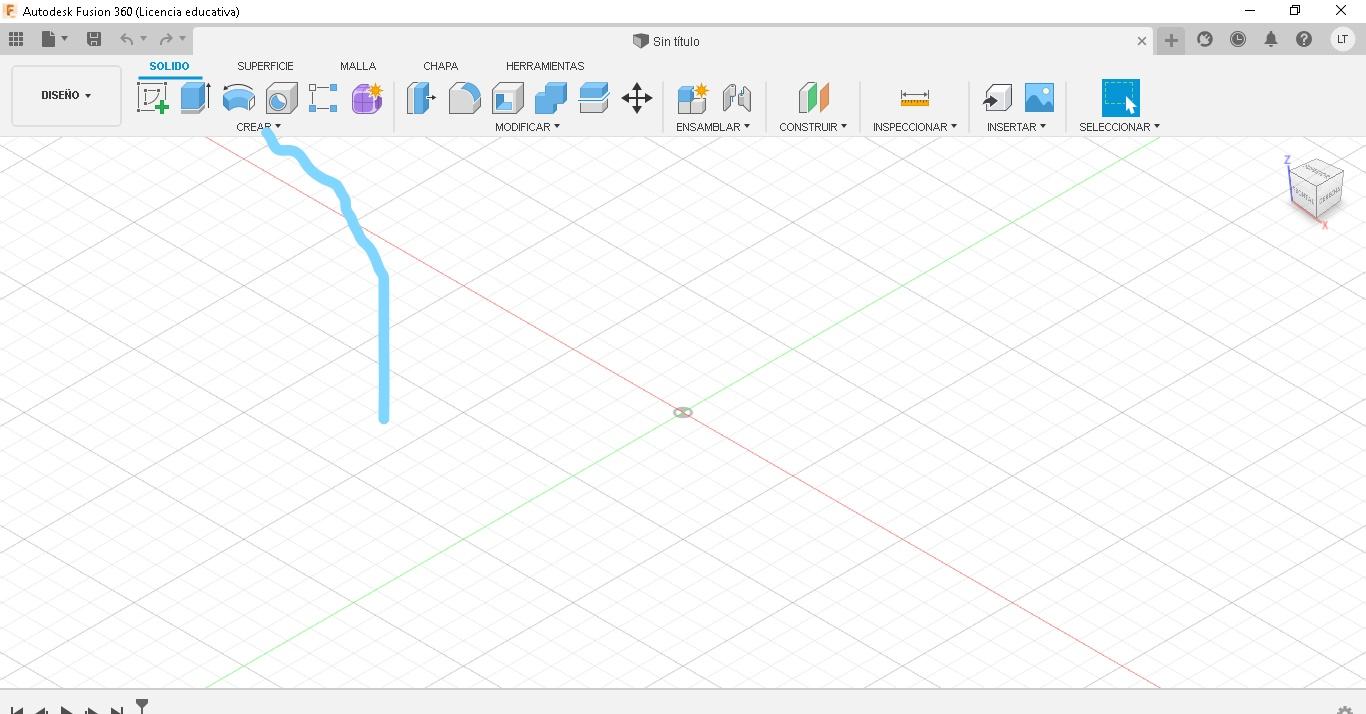Screen dimensions: 1366x714
Task: Open the Help question mark icon
Action: (x=1304, y=39)
